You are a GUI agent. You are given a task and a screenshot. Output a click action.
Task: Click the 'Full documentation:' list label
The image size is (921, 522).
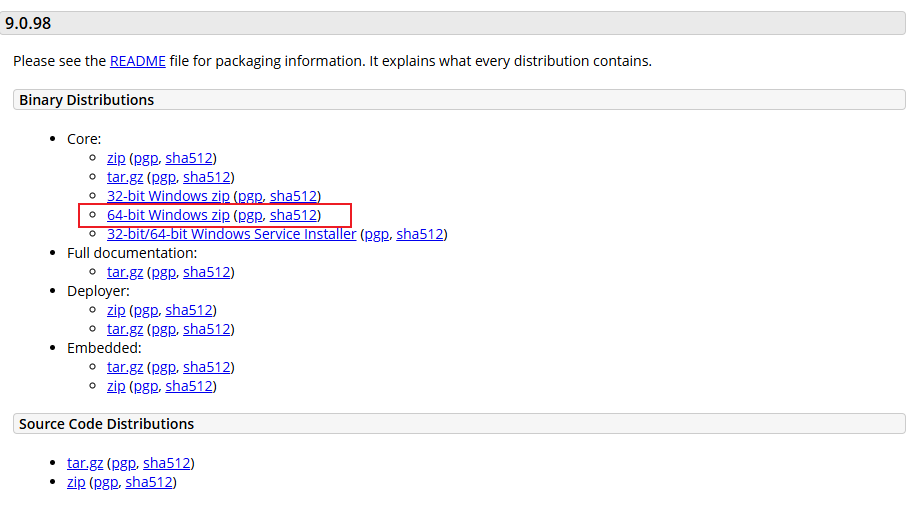[132, 253]
